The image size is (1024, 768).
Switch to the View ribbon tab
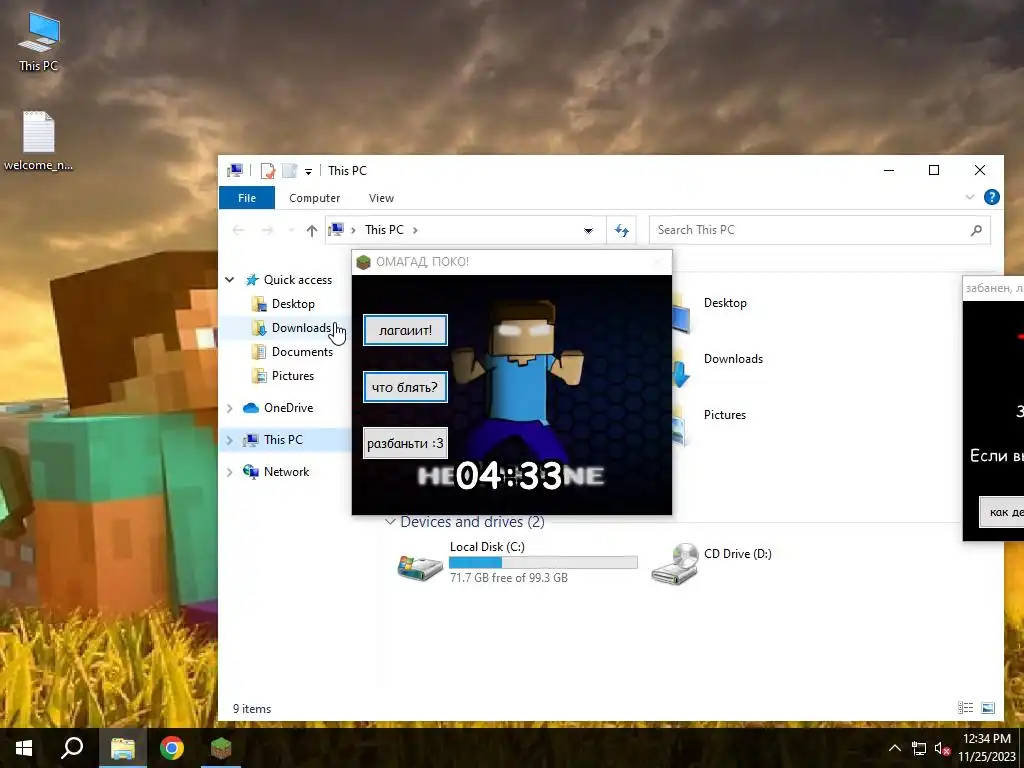coord(381,198)
